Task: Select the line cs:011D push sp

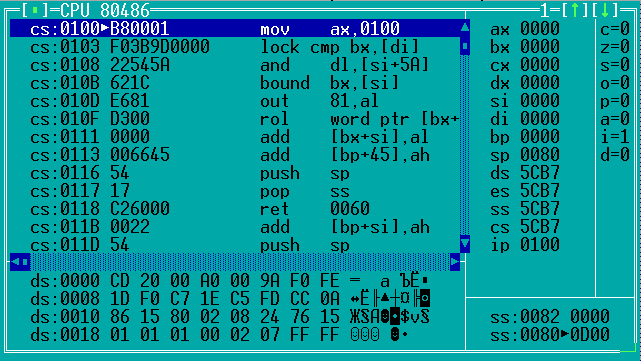Action: (x=235, y=244)
